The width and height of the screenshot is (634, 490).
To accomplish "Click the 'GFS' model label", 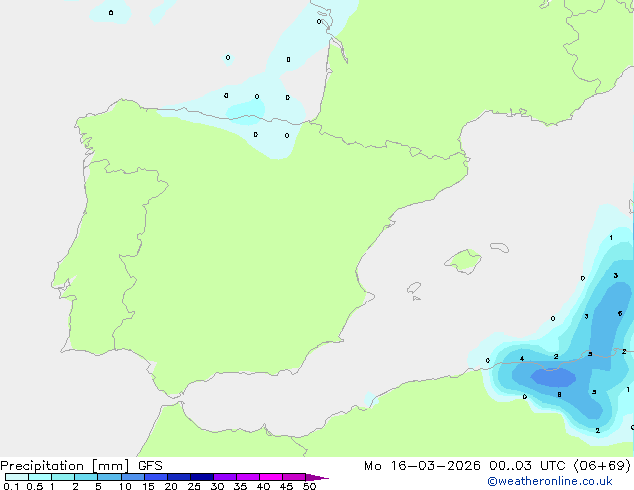I will click(x=150, y=466).
